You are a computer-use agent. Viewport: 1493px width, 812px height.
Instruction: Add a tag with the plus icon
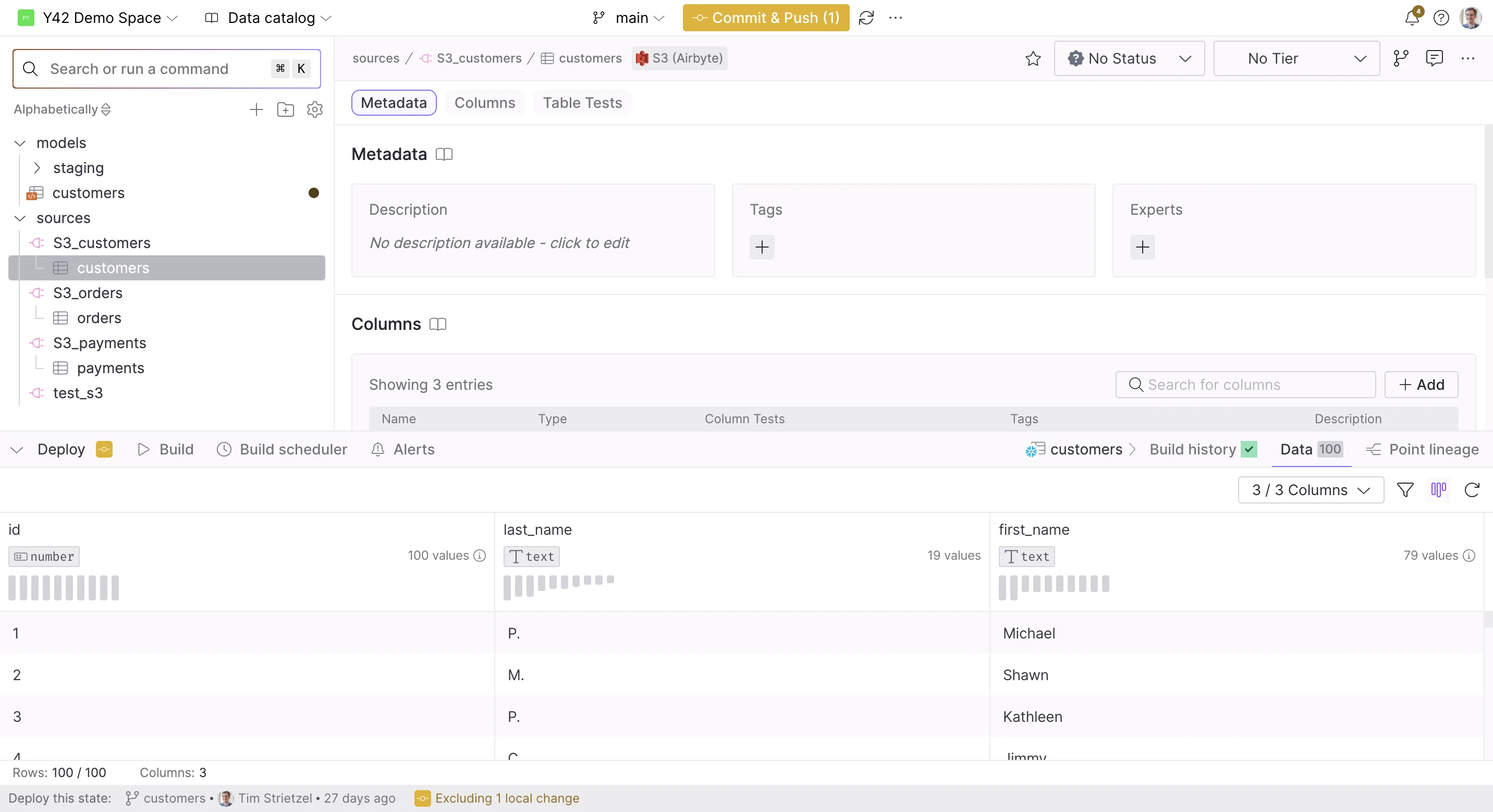762,248
